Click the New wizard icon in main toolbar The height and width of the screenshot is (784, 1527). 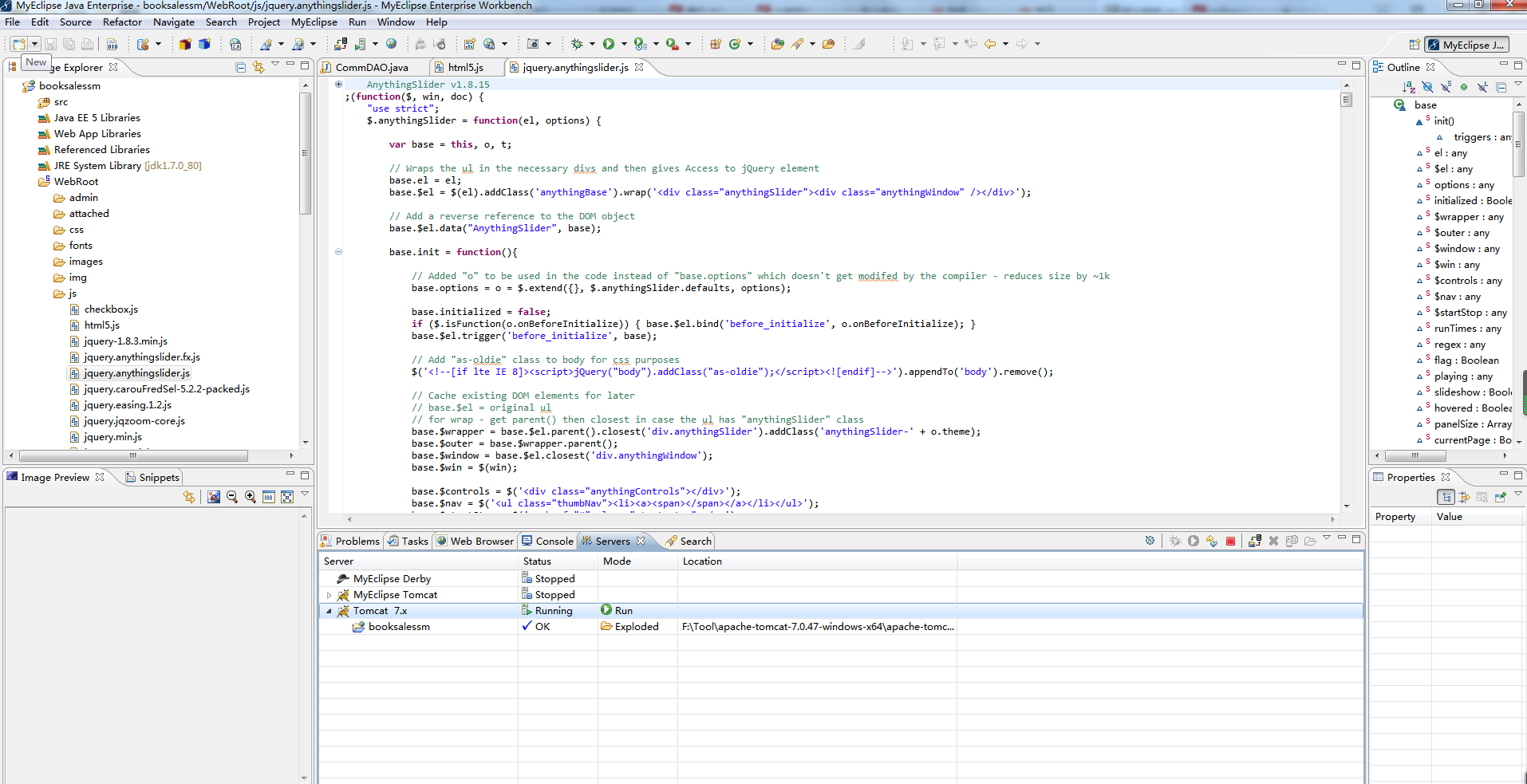[19, 44]
